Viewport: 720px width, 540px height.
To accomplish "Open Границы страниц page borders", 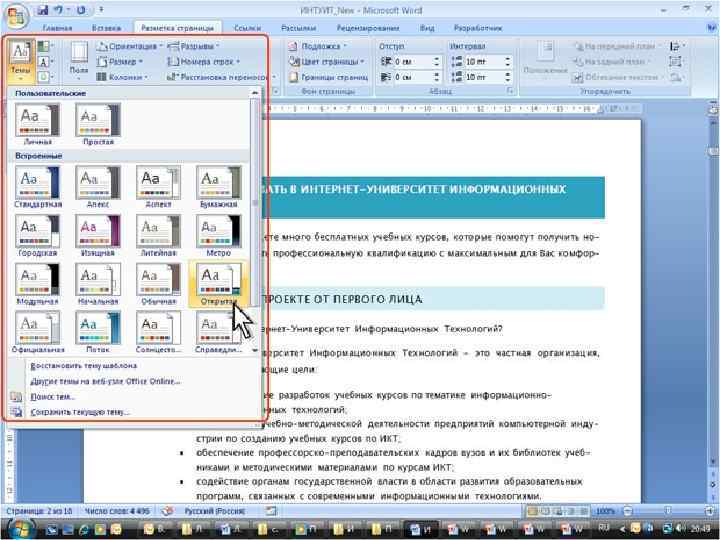I will (328, 77).
